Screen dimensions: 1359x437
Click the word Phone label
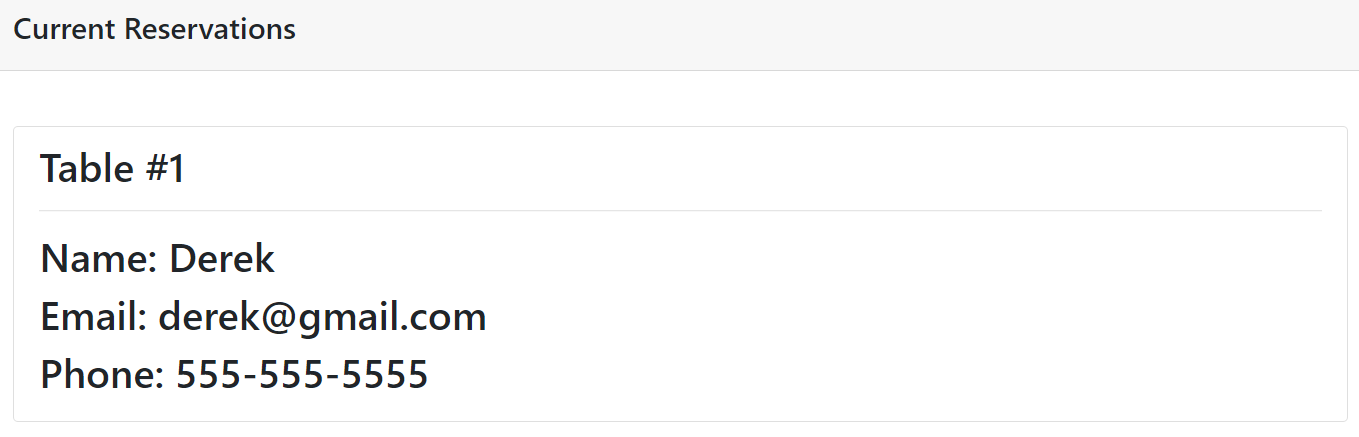[x=97, y=376]
